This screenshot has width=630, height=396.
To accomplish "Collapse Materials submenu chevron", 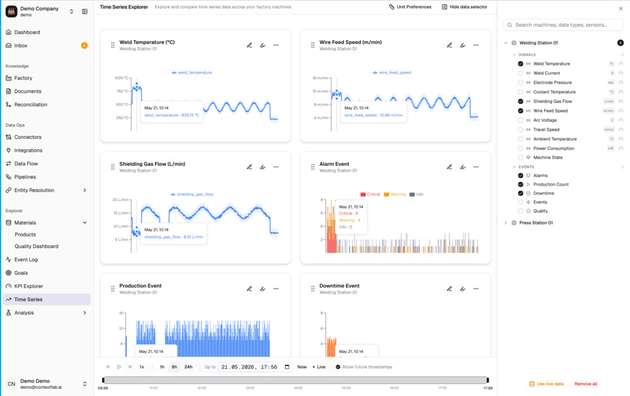I will tap(84, 222).
